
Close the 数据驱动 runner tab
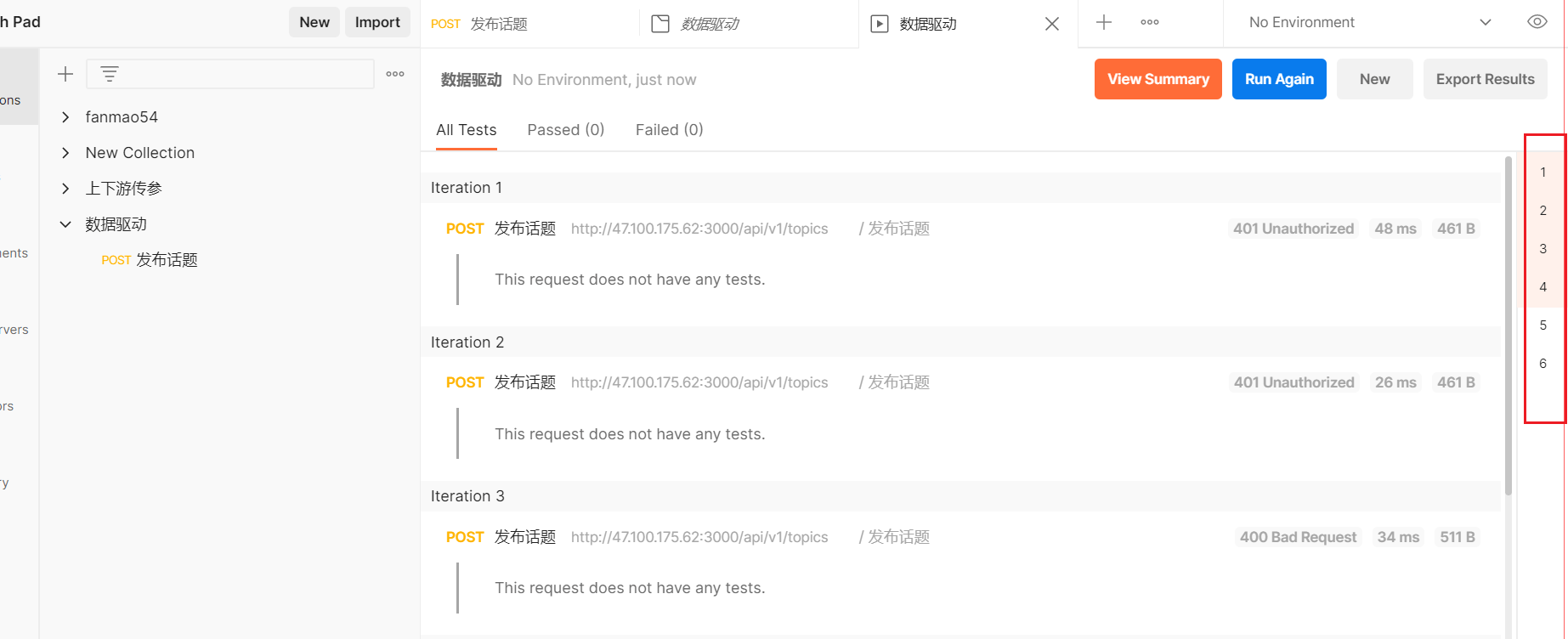click(1052, 24)
